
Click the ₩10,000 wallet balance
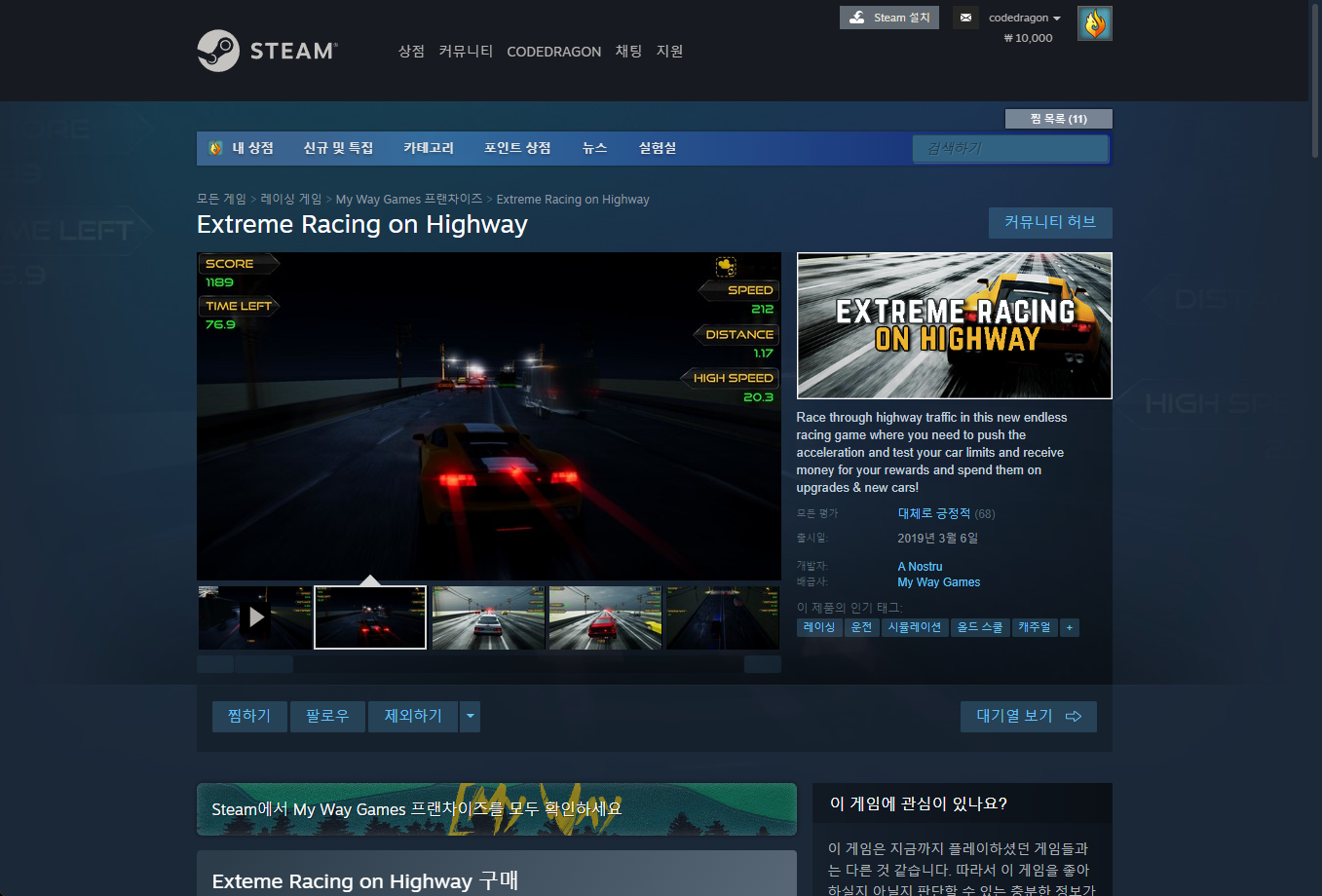(1028, 38)
